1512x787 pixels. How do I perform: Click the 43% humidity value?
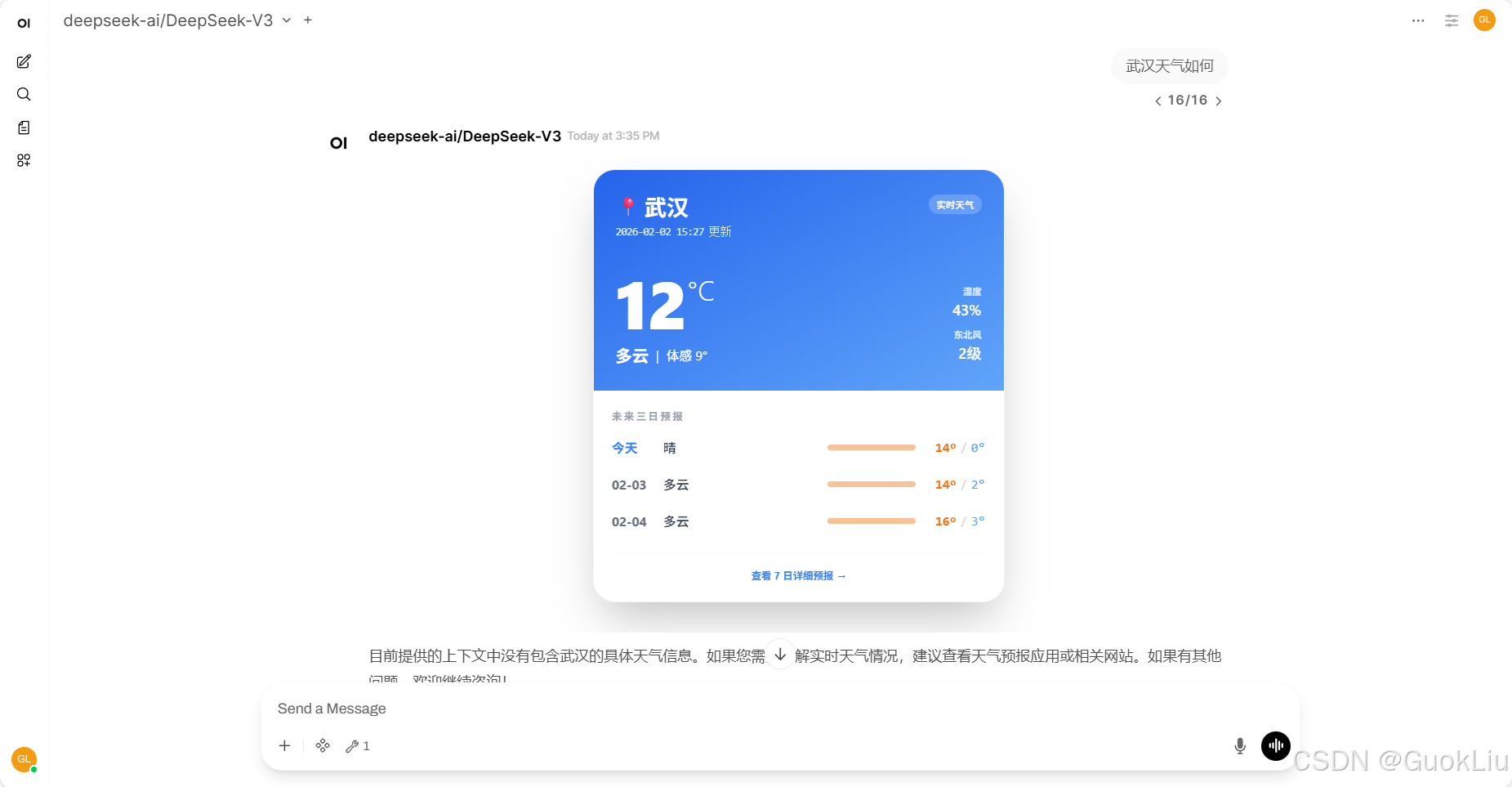tap(966, 310)
